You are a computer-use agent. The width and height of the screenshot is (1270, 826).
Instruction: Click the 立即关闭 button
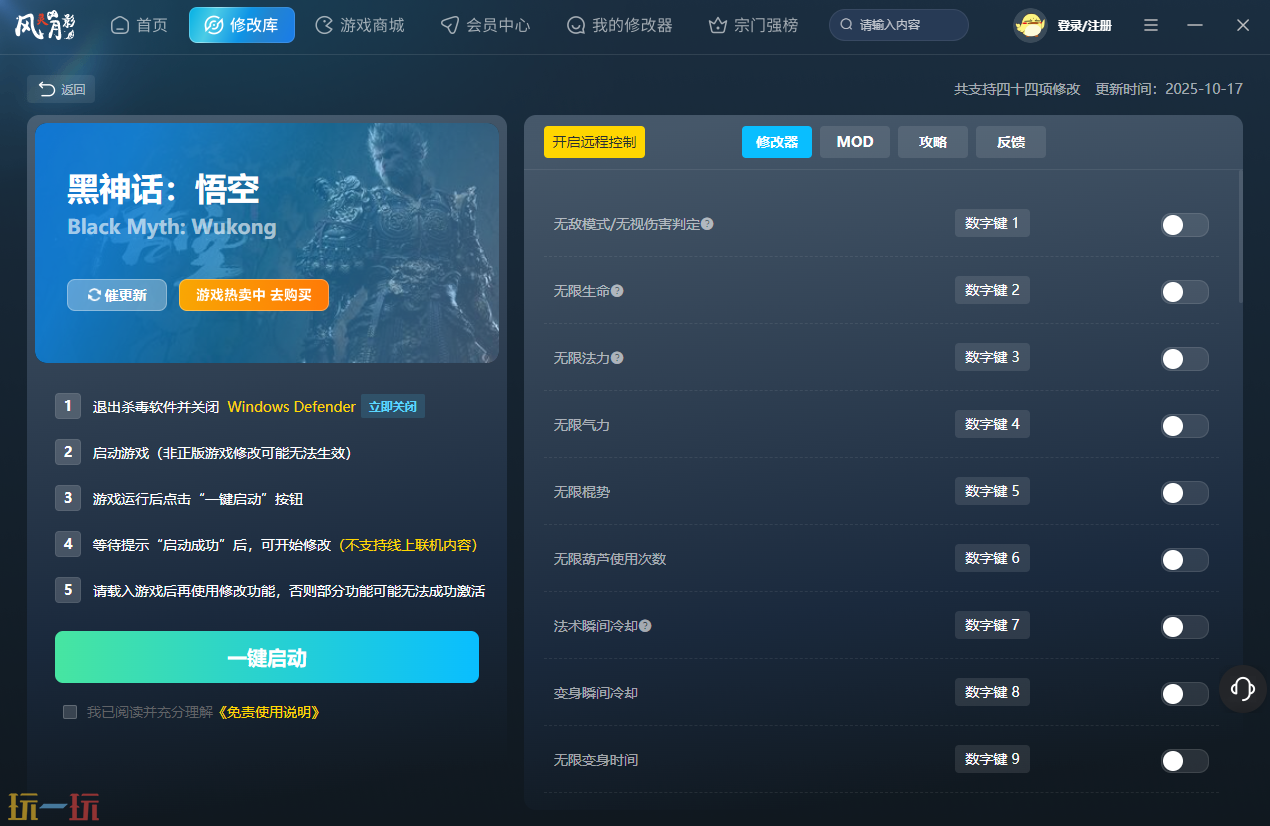coord(393,407)
